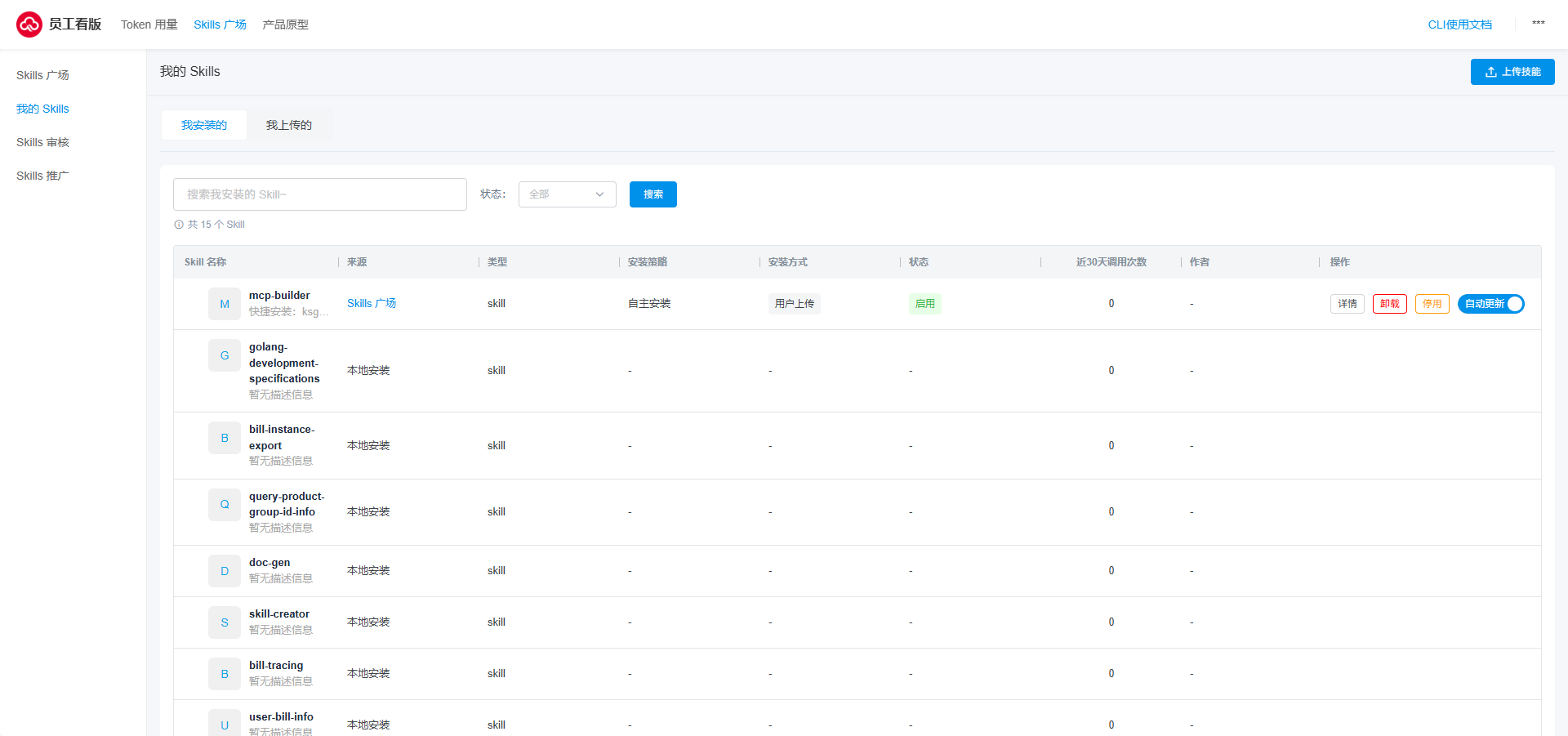The image size is (1568, 736).
Task: Click the bill-tracing skill name
Action: (276, 666)
